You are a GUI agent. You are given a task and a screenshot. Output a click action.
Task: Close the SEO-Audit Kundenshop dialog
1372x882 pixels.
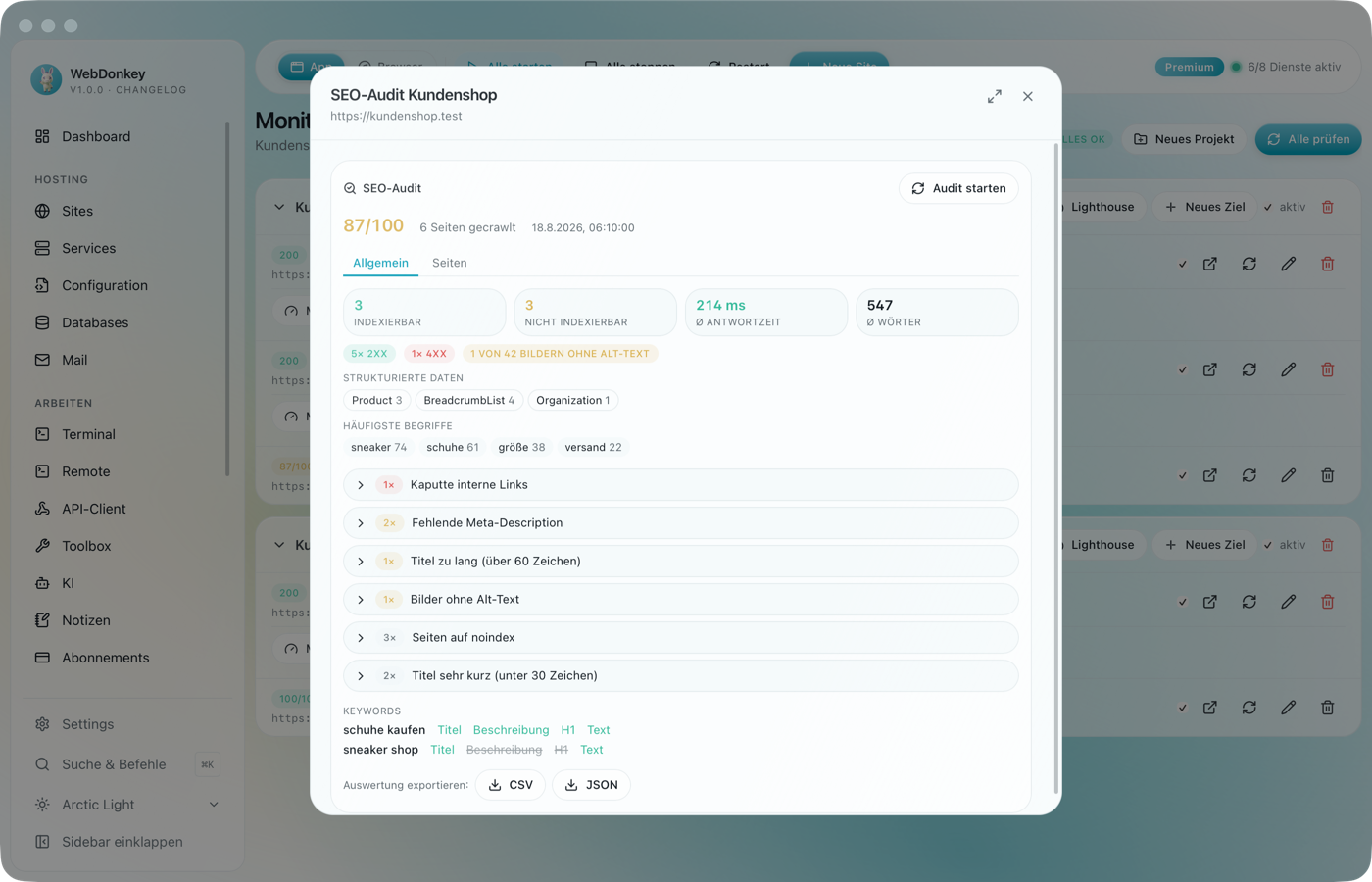1028,96
